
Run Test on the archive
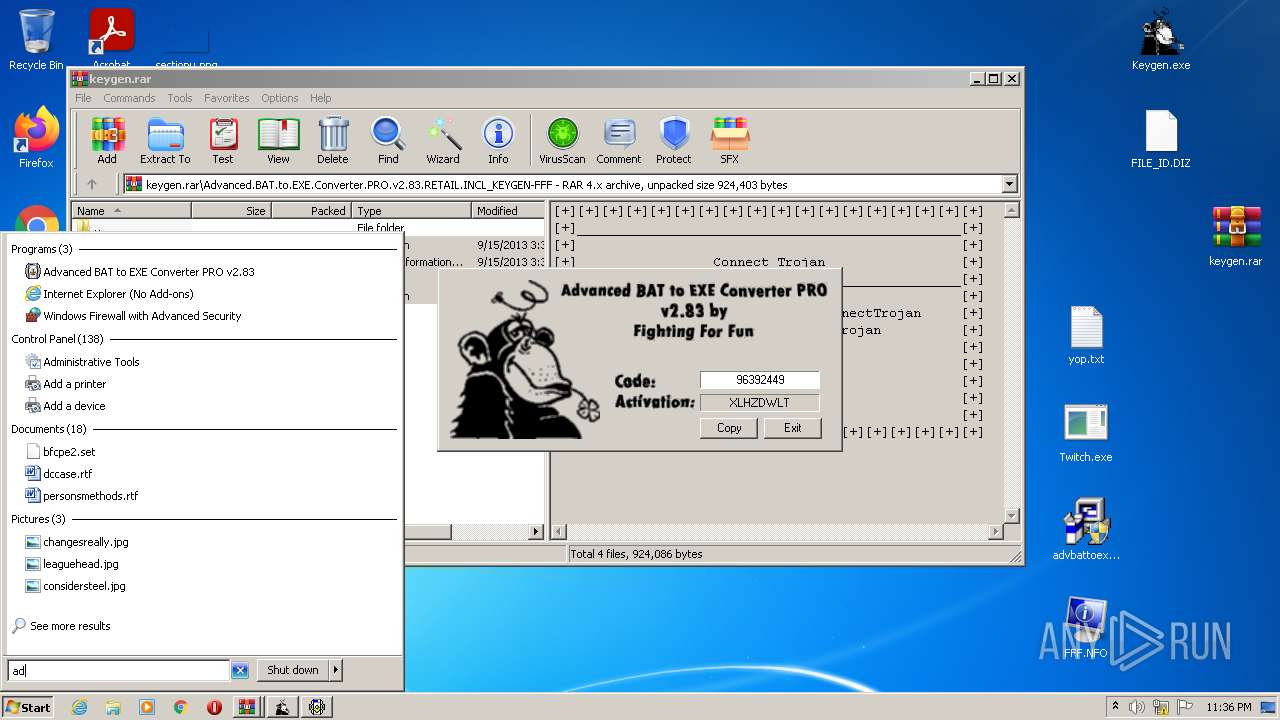point(223,140)
